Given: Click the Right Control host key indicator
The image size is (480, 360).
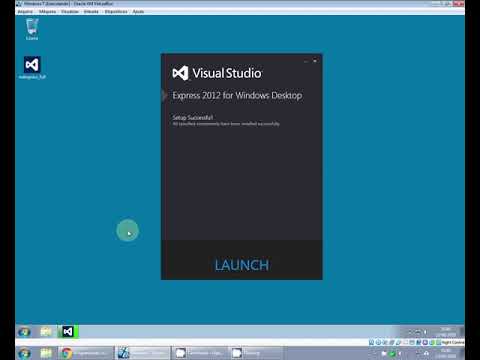Looking at the screenshot, I should 453,342.
